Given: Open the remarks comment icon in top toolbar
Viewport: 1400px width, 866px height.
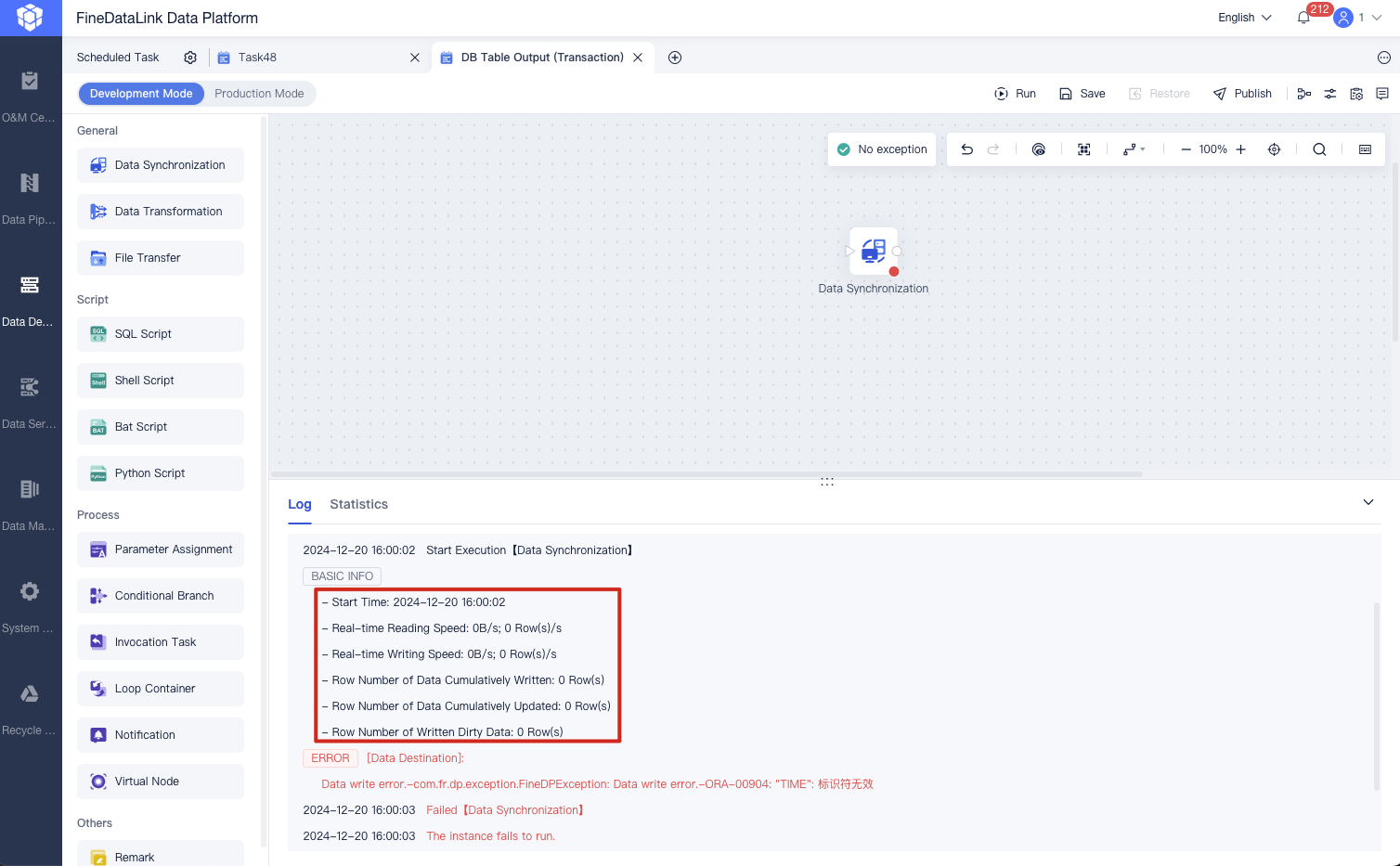Looking at the screenshot, I should click(1382, 94).
